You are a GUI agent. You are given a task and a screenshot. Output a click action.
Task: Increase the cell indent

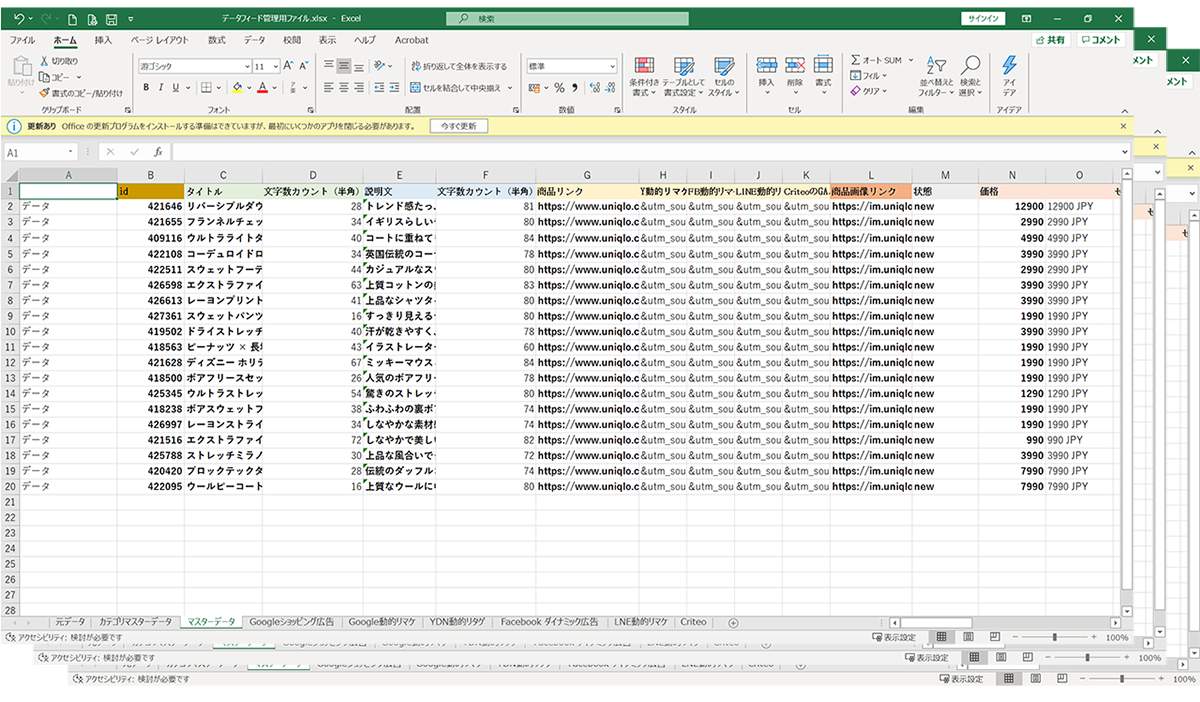click(x=395, y=87)
